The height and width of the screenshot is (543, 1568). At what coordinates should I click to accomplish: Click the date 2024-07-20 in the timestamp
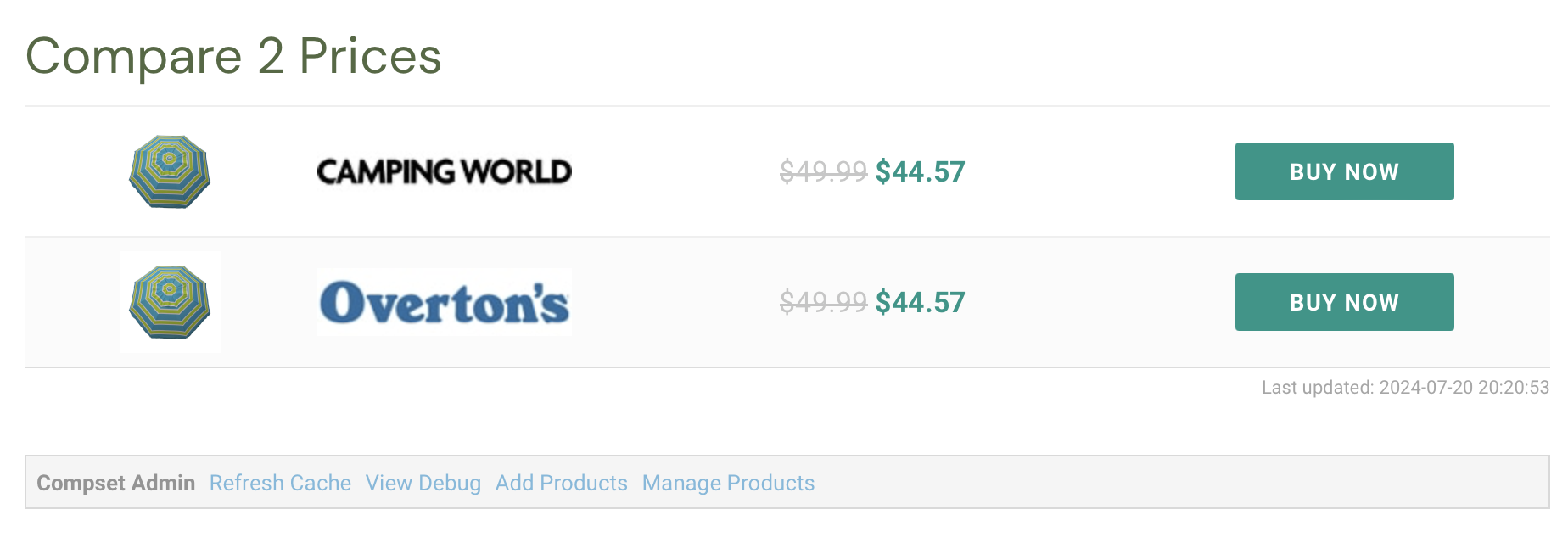coord(1426,388)
